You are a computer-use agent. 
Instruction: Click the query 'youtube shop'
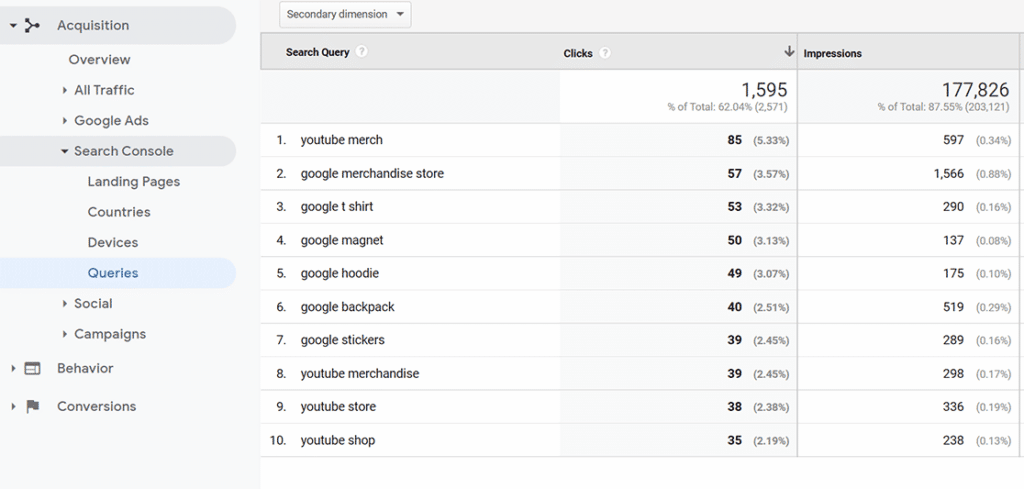pyautogui.click(x=338, y=441)
